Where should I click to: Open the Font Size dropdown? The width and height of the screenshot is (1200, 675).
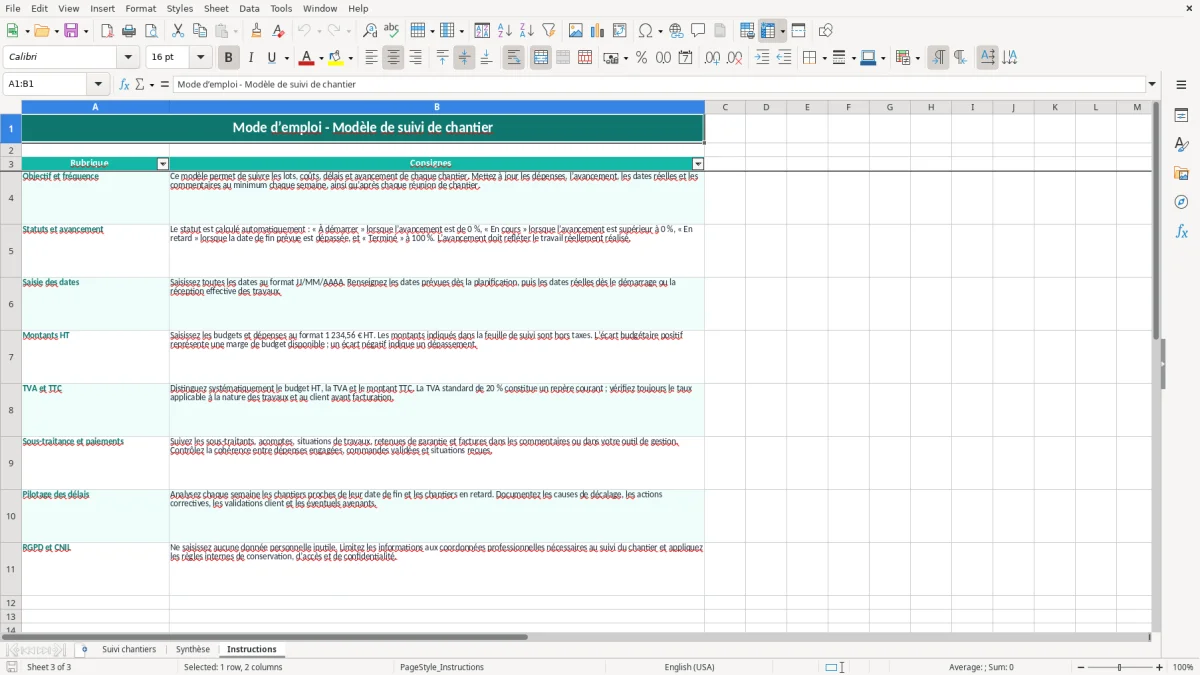200,58
